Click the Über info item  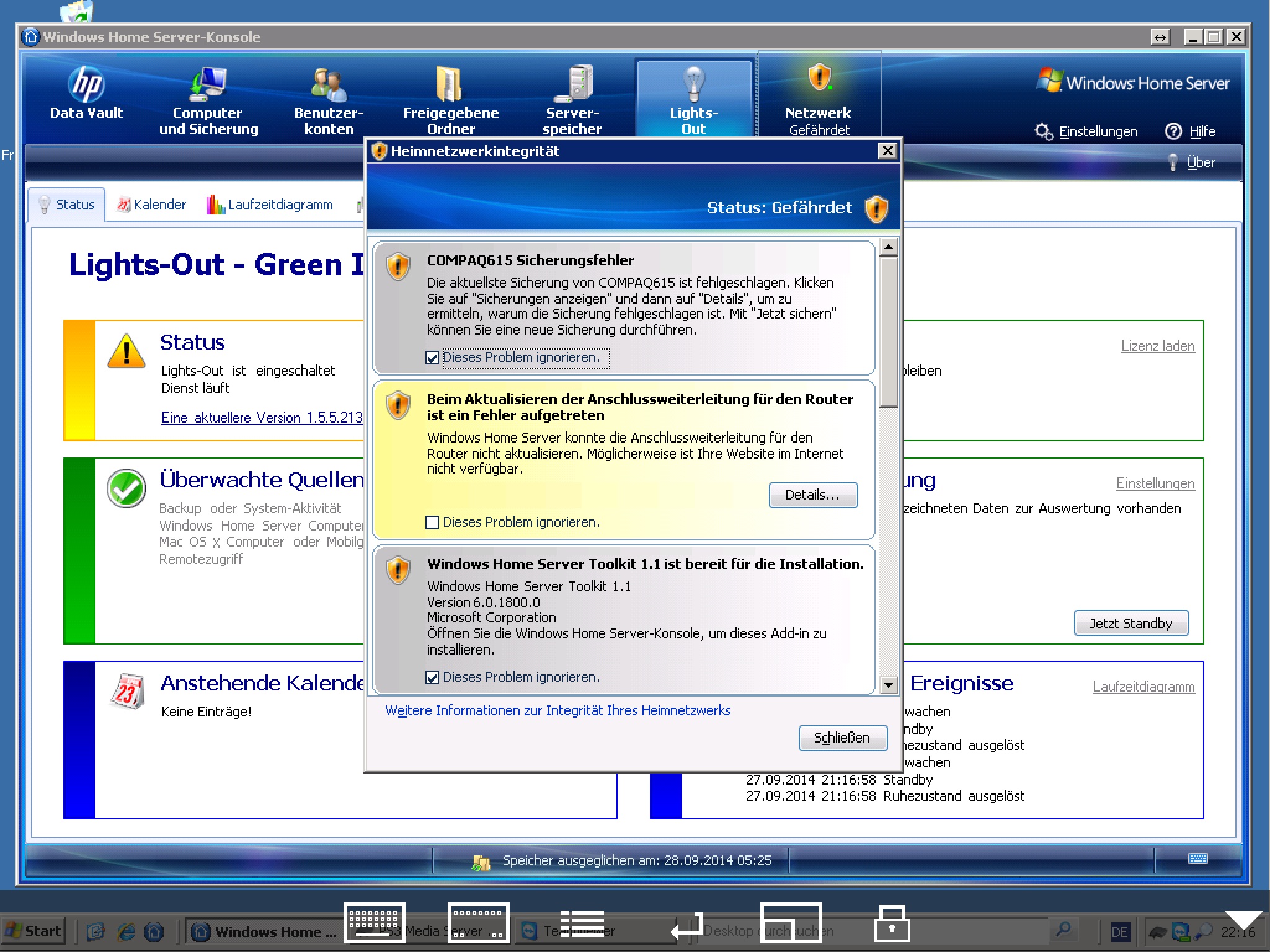pyautogui.click(x=1191, y=162)
